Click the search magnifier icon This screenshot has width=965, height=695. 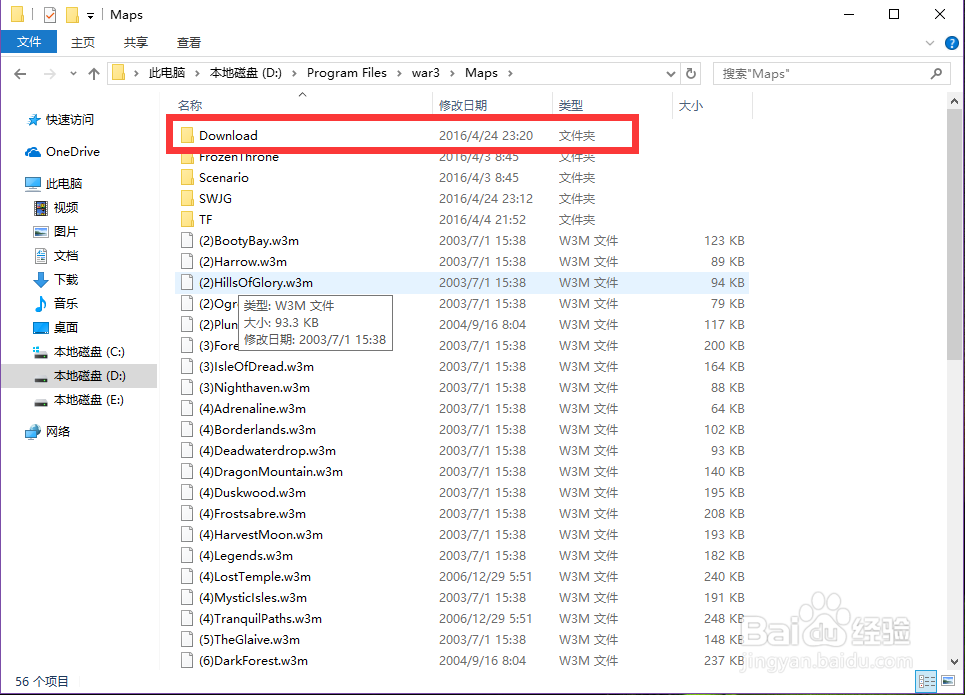pos(936,73)
